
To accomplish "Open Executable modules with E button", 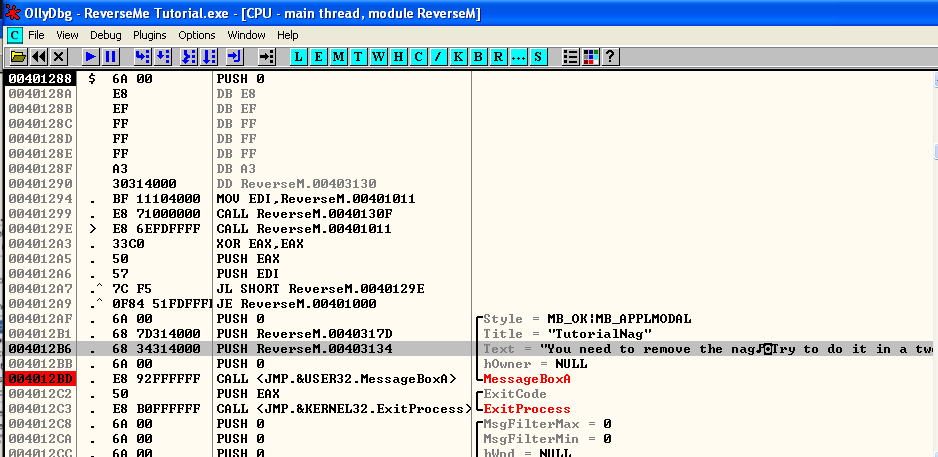I will (x=319, y=57).
